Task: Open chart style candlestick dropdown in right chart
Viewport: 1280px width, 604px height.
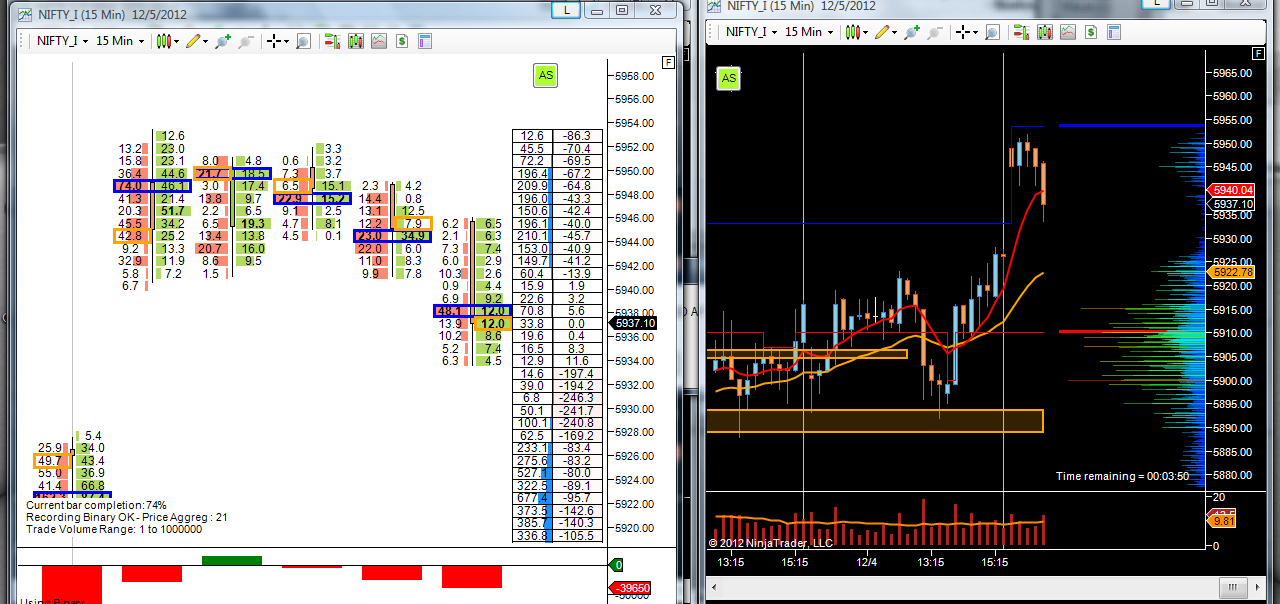Action: [856, 32]
